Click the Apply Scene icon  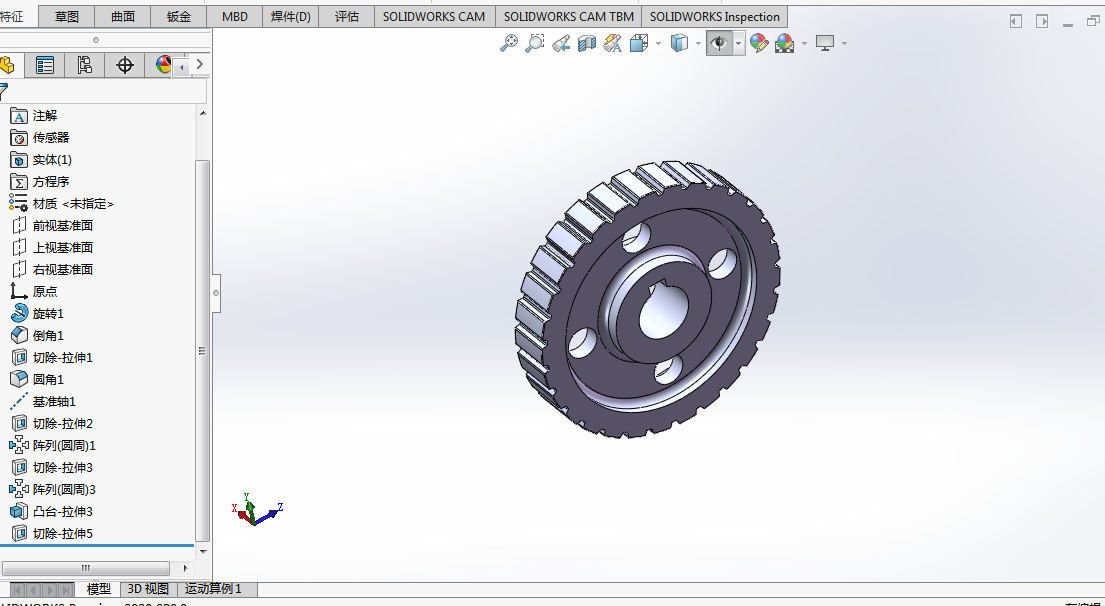coord(784,44)
